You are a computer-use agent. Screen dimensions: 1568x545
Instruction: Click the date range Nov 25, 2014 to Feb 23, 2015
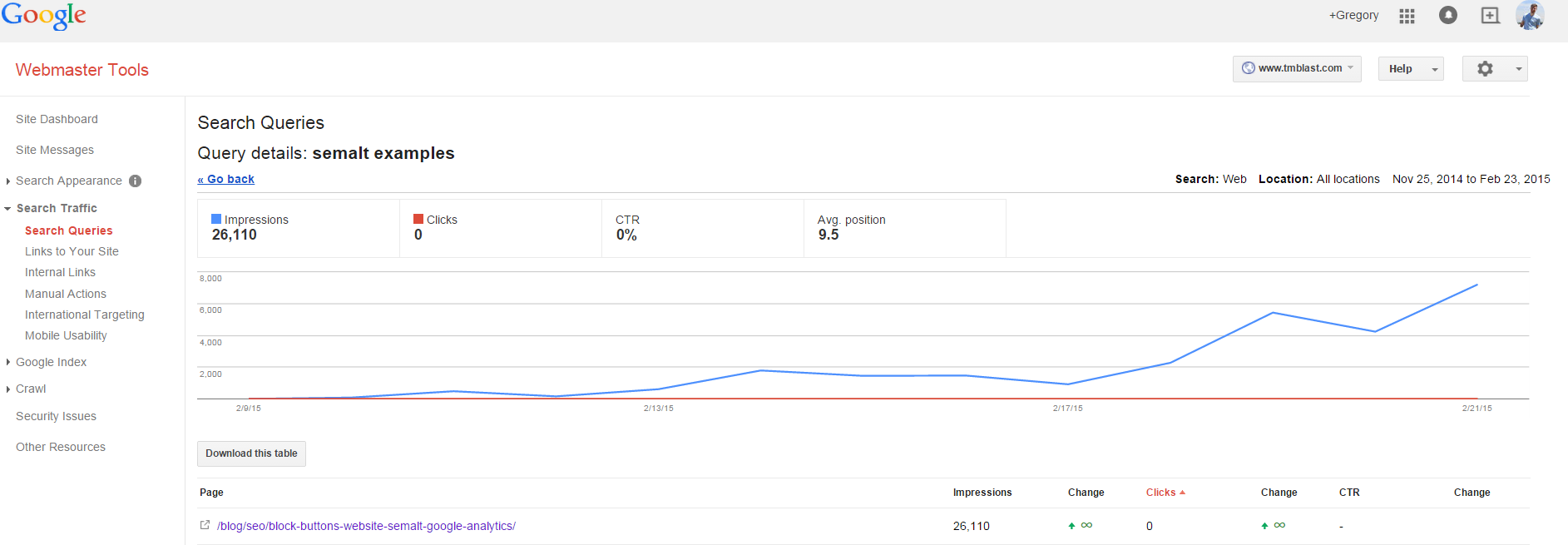[1472, 179]
